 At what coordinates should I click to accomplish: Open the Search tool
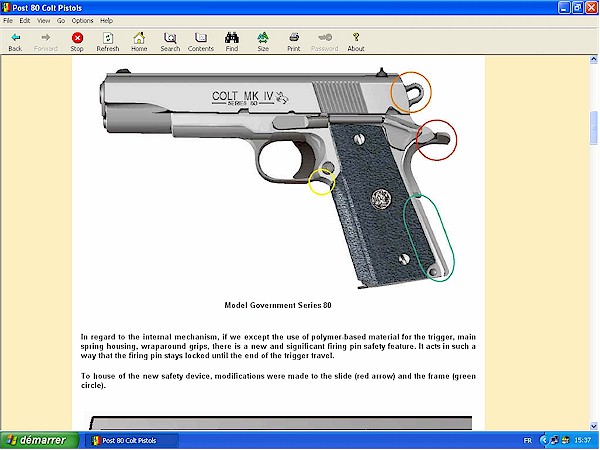coord(170,41)
